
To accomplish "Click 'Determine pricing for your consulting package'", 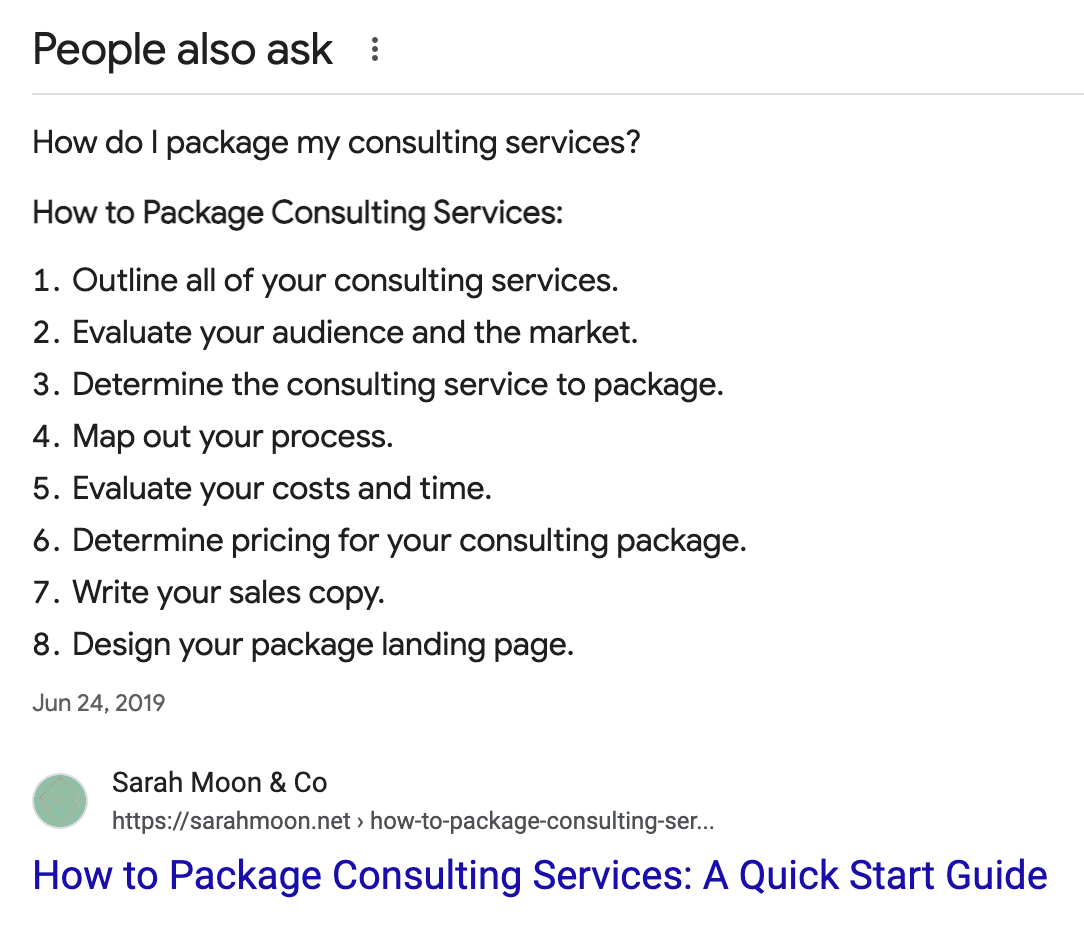I will tap(409, 540).
